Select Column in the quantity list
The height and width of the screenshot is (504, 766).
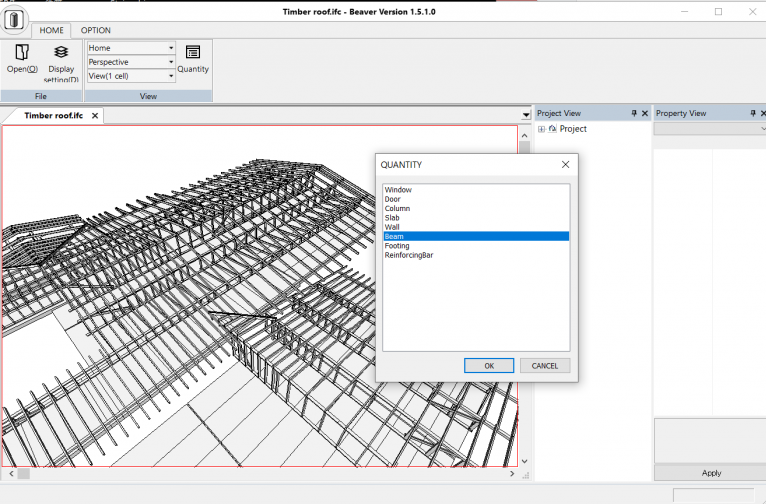[x=397, y=209]
